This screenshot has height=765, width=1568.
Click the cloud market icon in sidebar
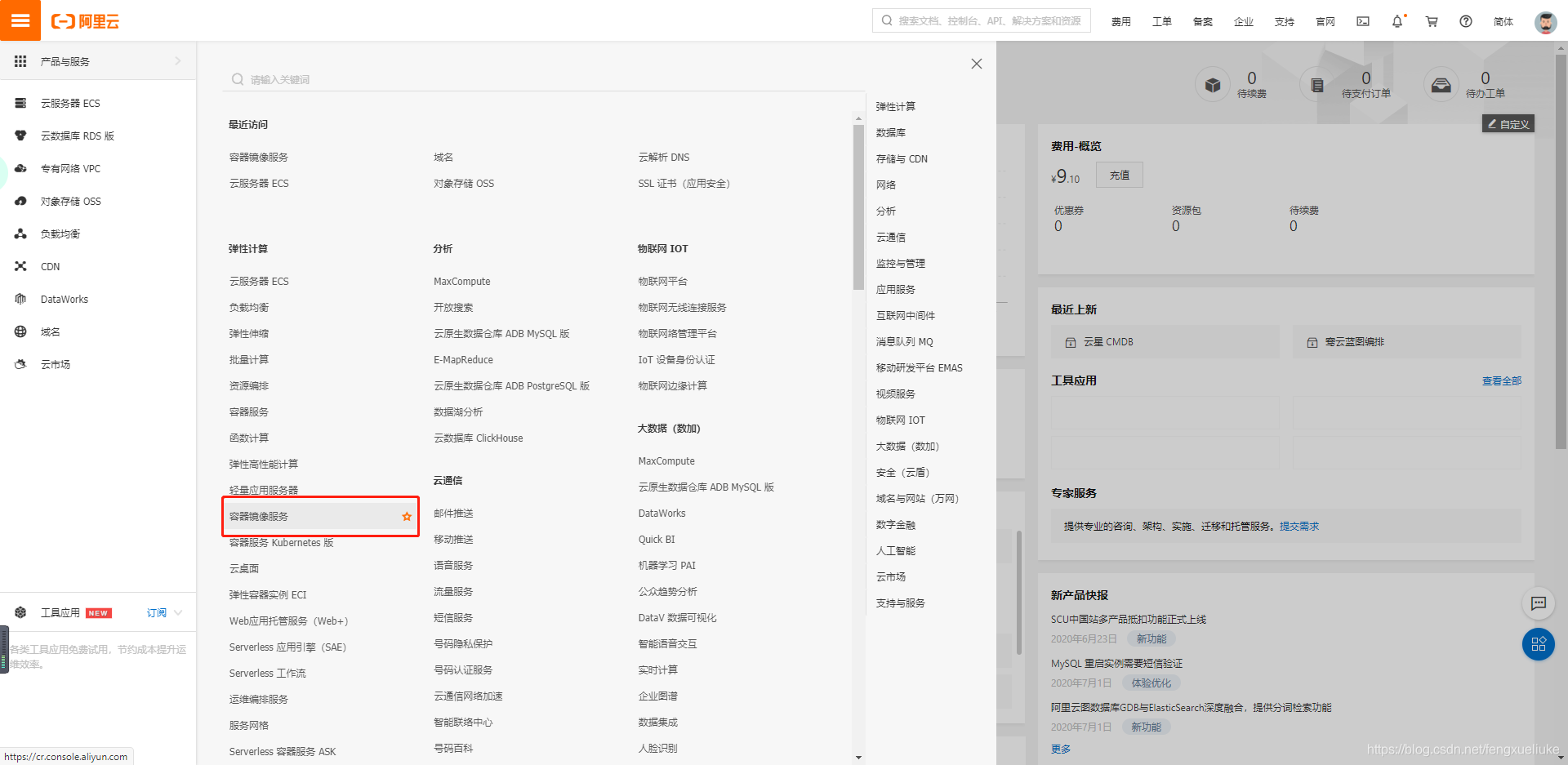click(20, 364)
